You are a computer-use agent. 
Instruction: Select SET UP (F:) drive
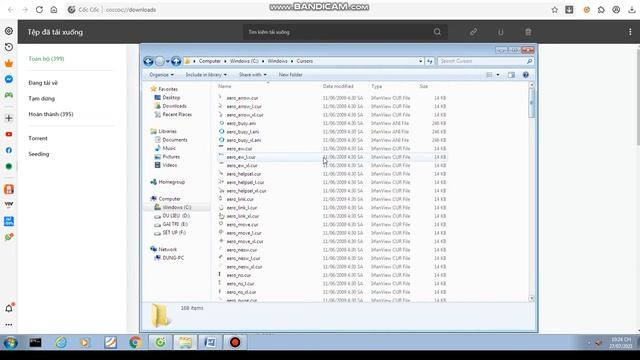pyautogui.click(x=174, y=233)
